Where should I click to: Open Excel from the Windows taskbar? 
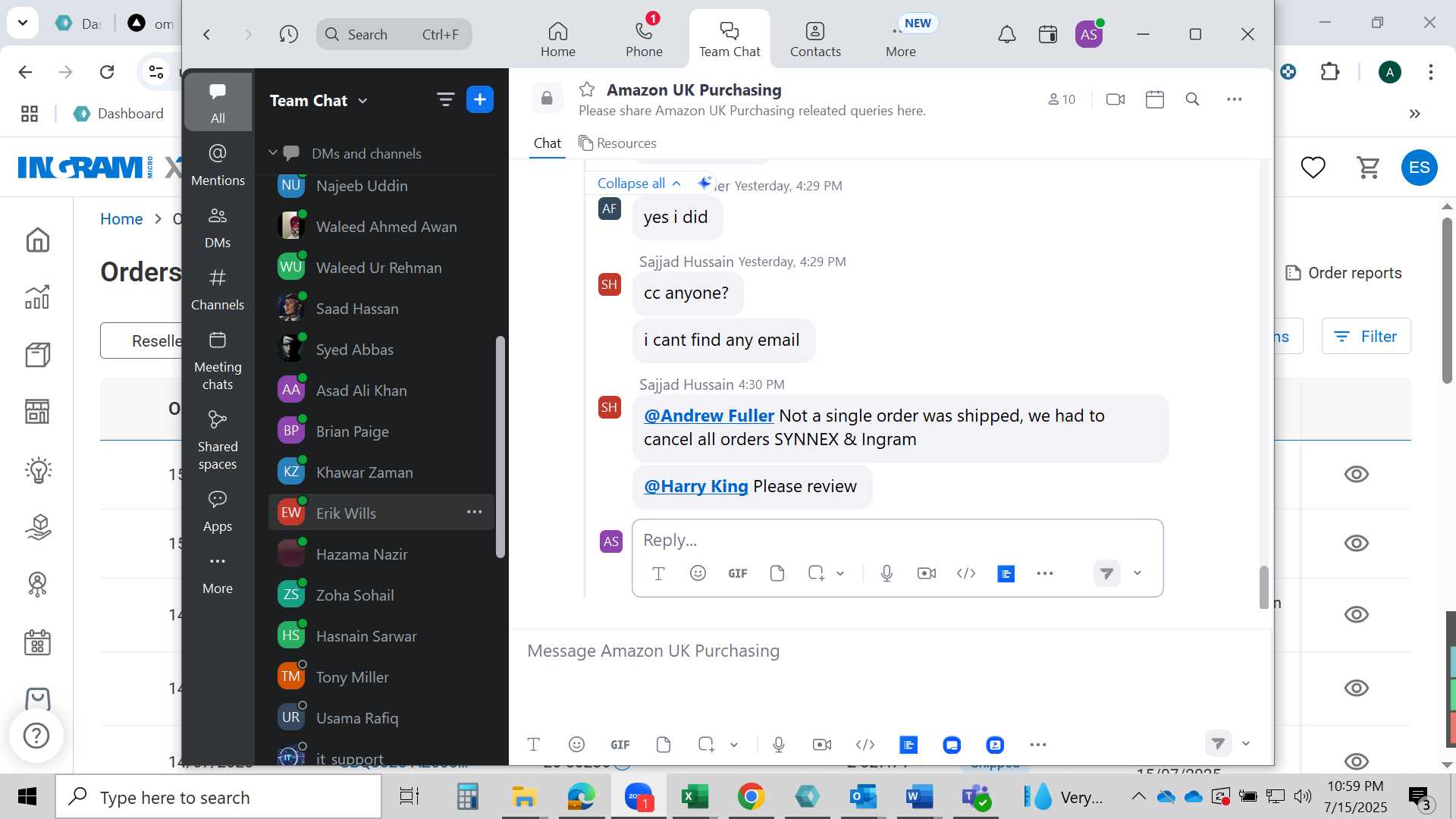coord(694,797)
